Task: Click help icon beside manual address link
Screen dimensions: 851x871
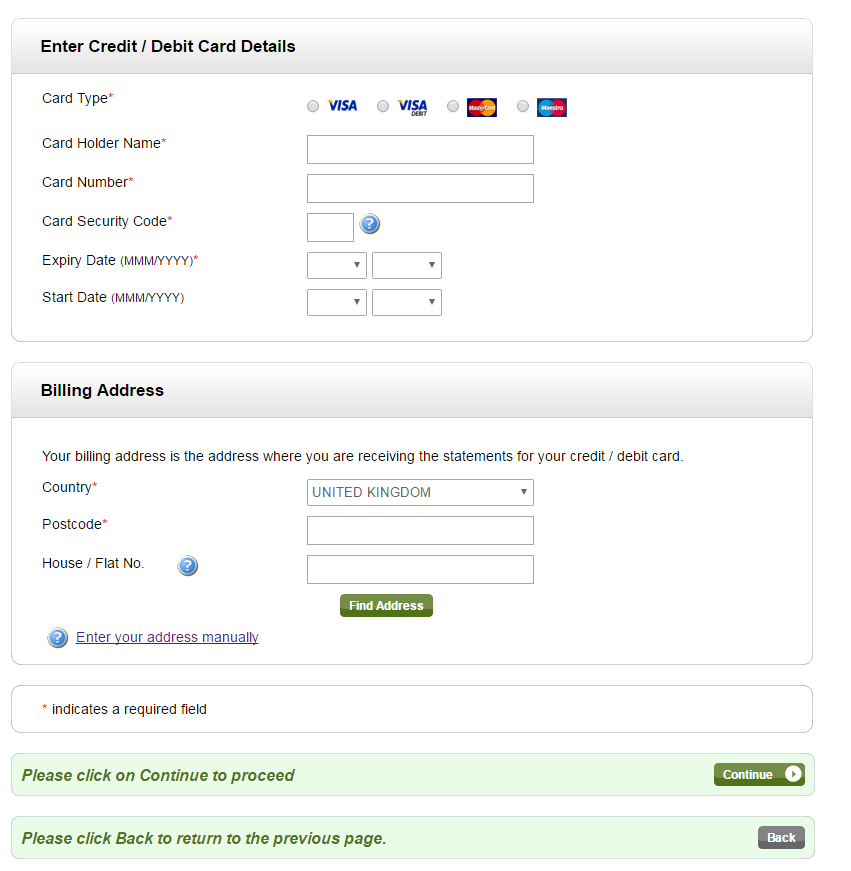Action: tap(58, 638)
